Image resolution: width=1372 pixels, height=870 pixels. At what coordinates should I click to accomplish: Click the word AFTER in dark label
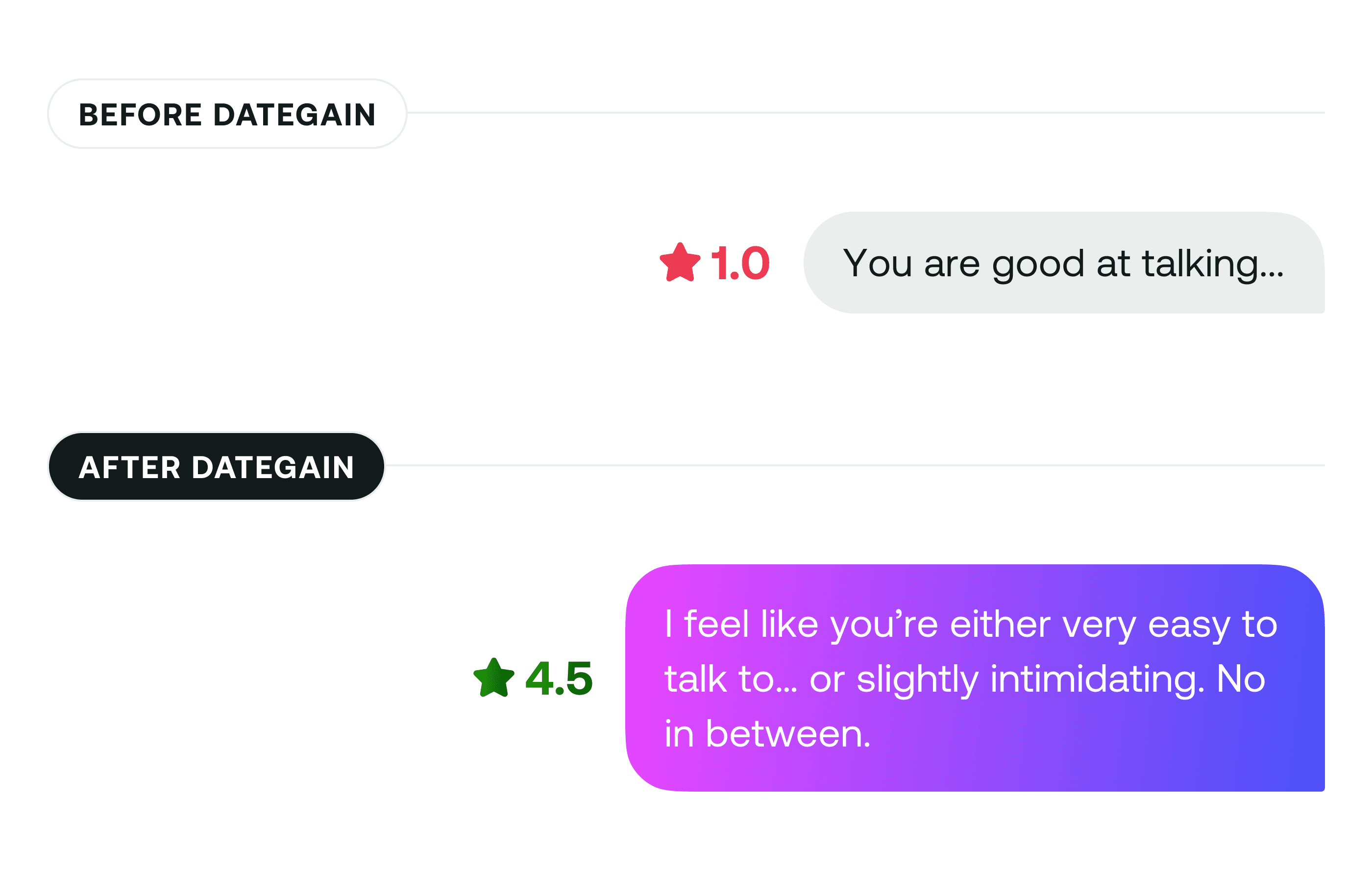129,468
